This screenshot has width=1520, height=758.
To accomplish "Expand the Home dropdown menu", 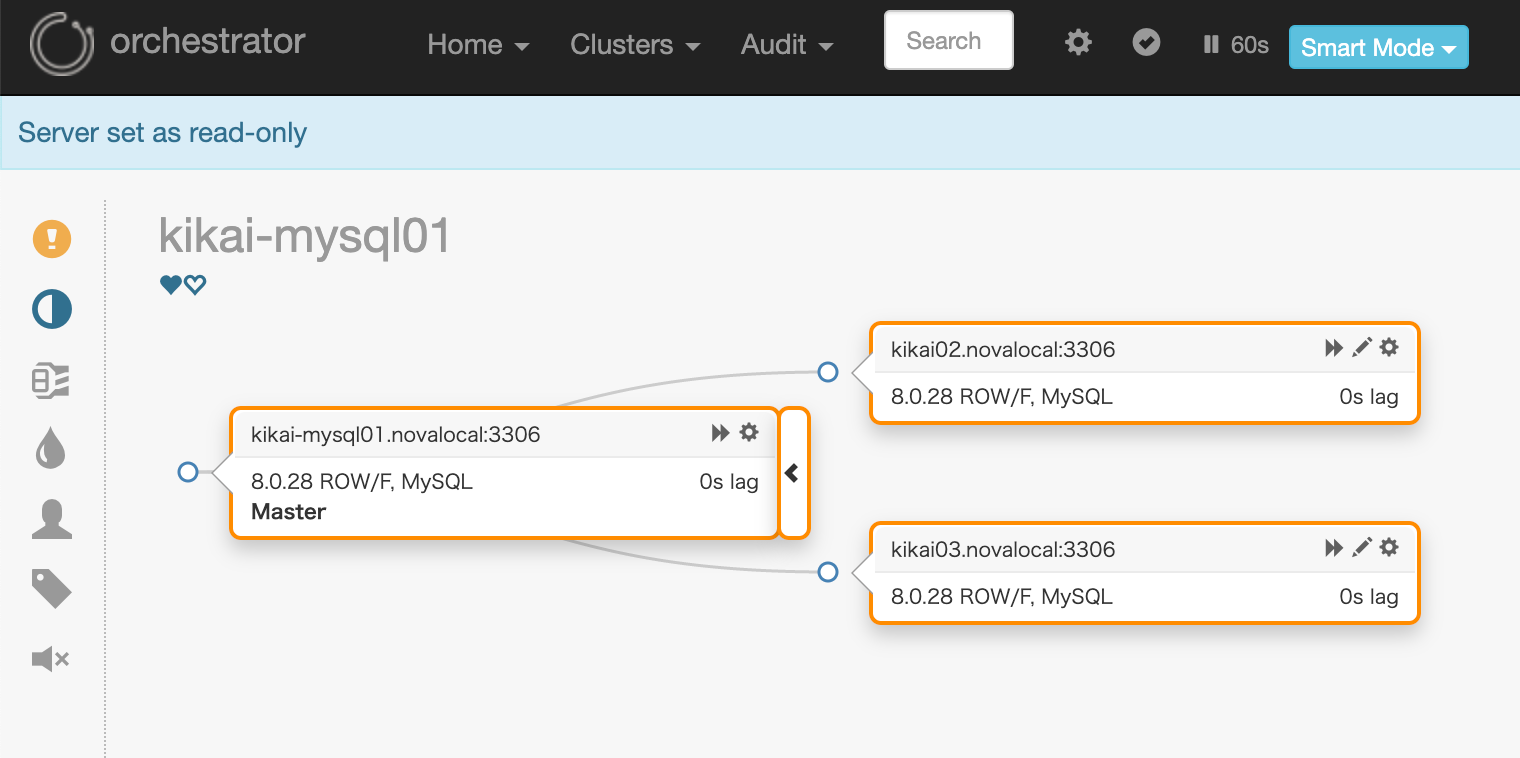I will coord(478,45).
